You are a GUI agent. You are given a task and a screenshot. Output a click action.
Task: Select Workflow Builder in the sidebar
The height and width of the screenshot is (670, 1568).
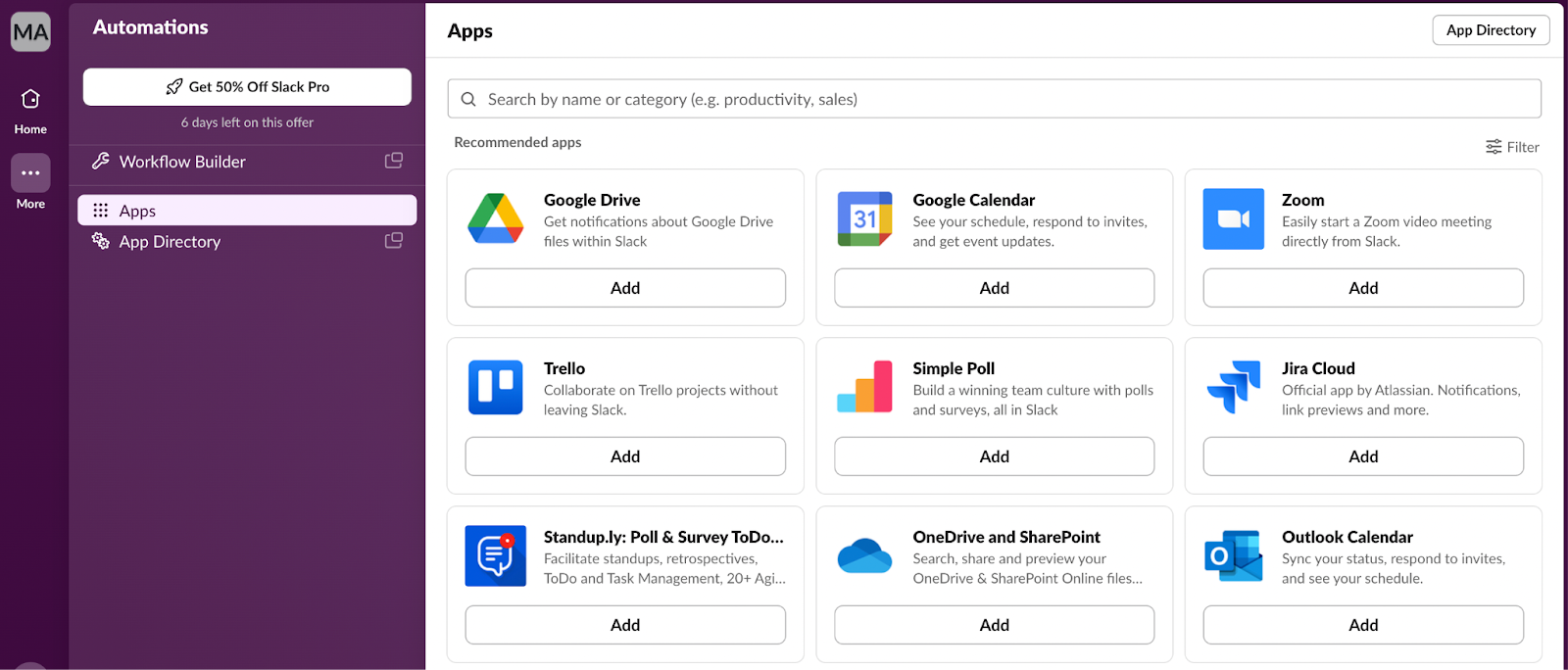[x=247, y=162]
